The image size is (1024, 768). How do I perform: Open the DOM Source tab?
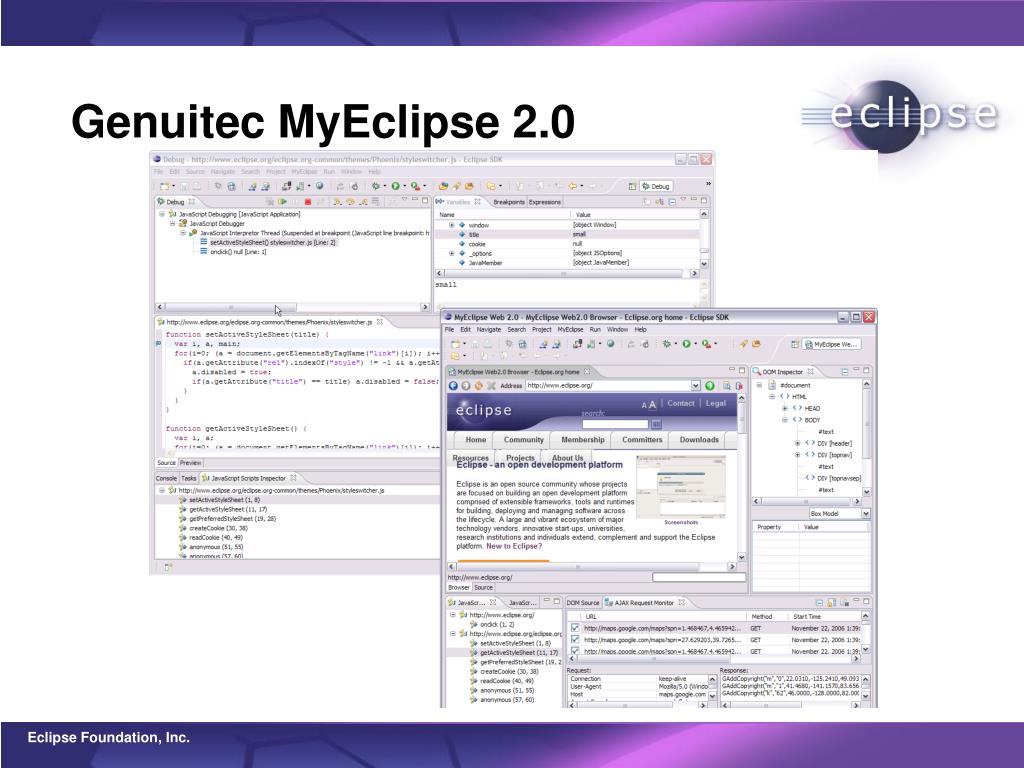click(583, 603)
